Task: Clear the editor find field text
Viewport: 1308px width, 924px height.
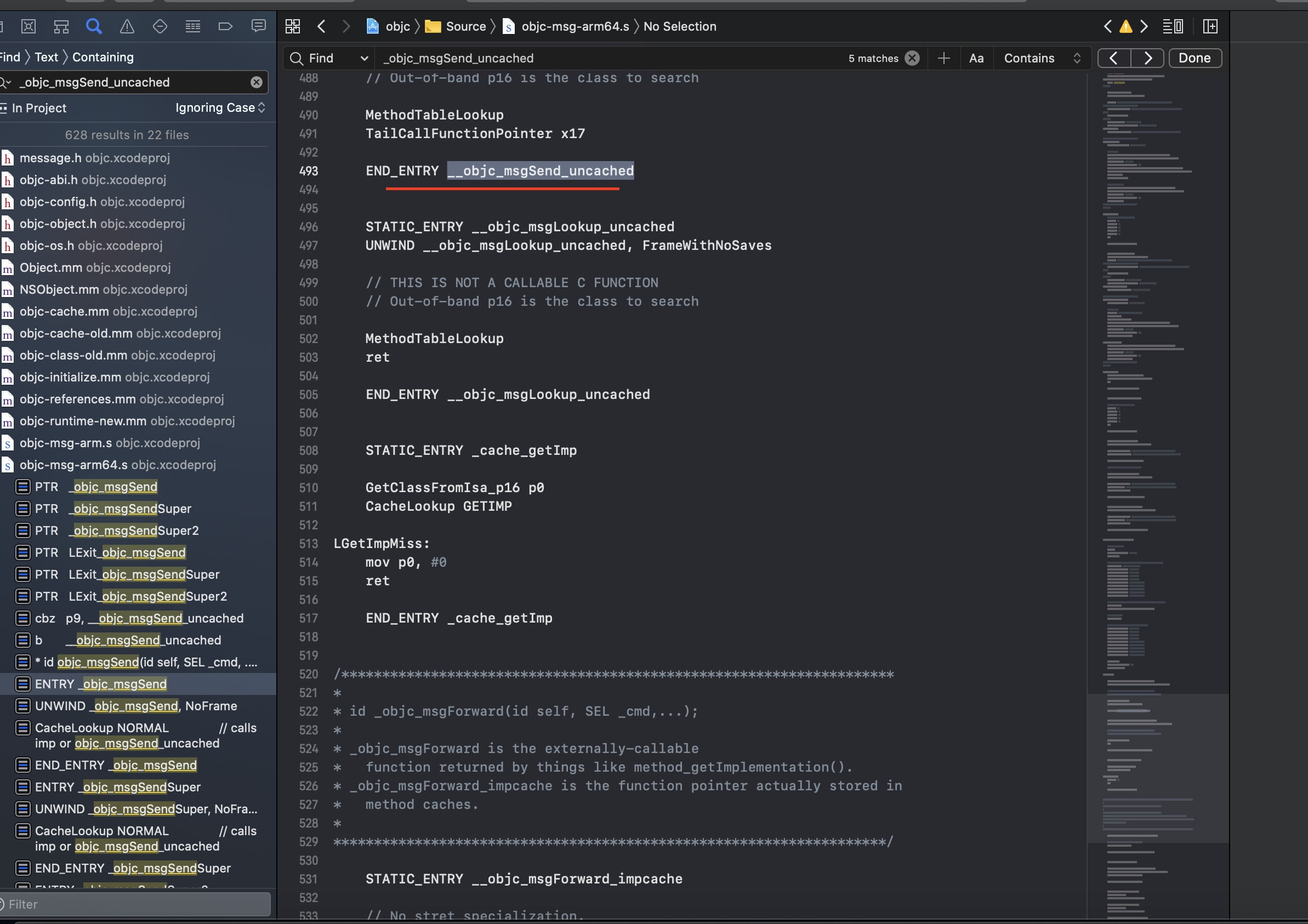Action: click(x=912, y=58)
